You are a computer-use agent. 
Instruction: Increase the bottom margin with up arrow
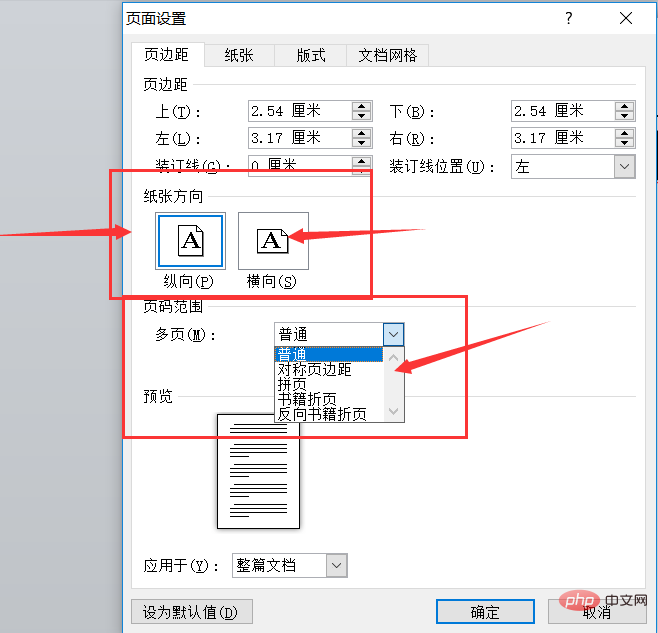click(624, 106)
